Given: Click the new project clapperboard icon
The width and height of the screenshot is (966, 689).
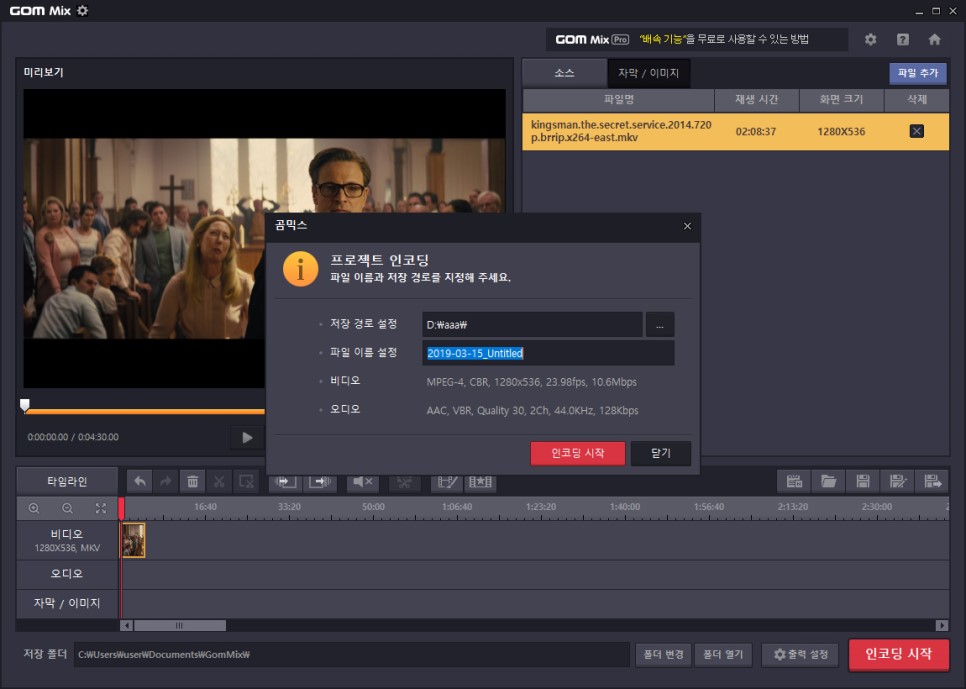Looking at the screenshot, I should pos(794,481).
